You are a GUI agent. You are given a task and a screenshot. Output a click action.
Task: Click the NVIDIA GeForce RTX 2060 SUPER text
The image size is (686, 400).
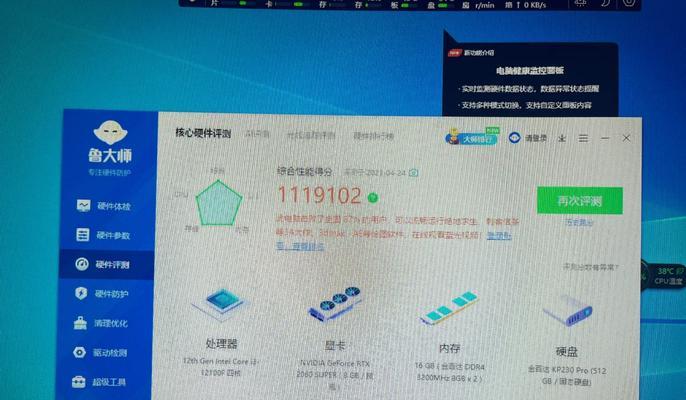[x=335, y=375]
